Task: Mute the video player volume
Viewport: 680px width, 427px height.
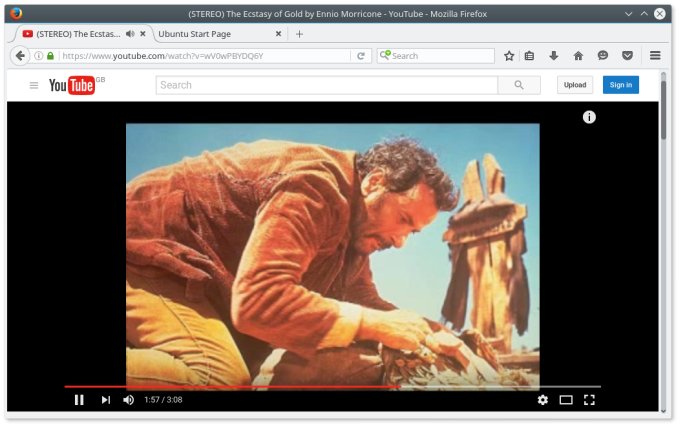Action: pyautogui.click(x=128, y=400)
